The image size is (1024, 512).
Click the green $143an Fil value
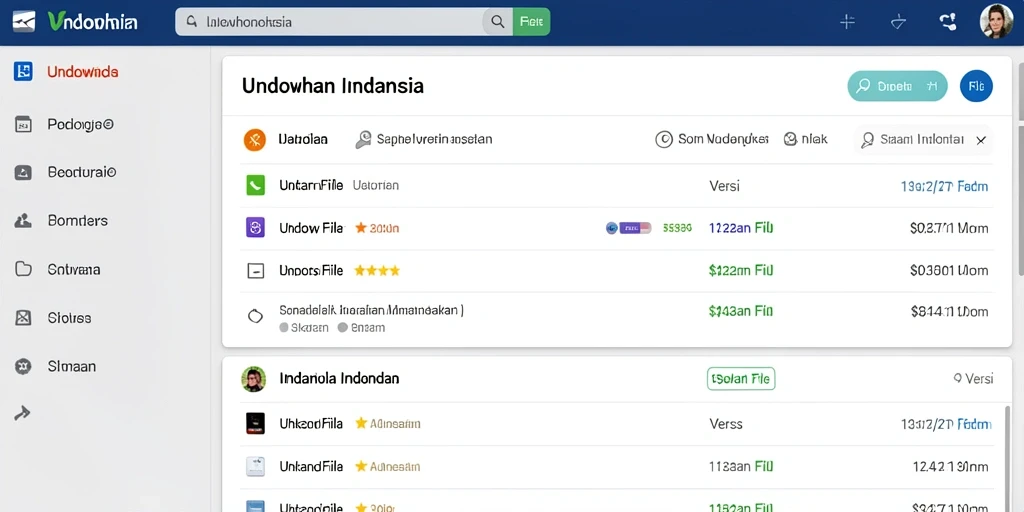(741, 312)
